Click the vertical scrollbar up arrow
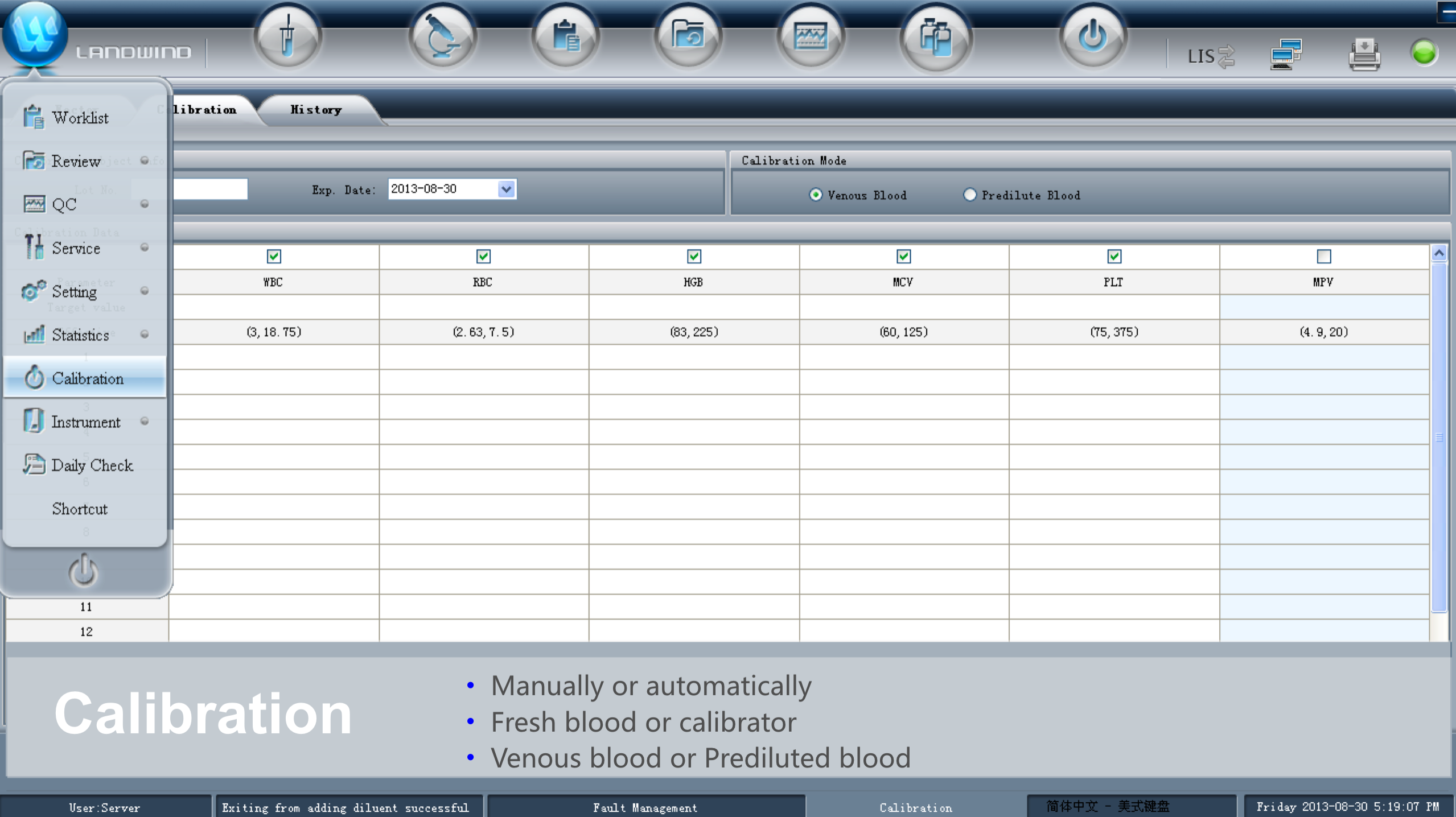Viewport: 1456px width, 817px height. (1439, 253)
